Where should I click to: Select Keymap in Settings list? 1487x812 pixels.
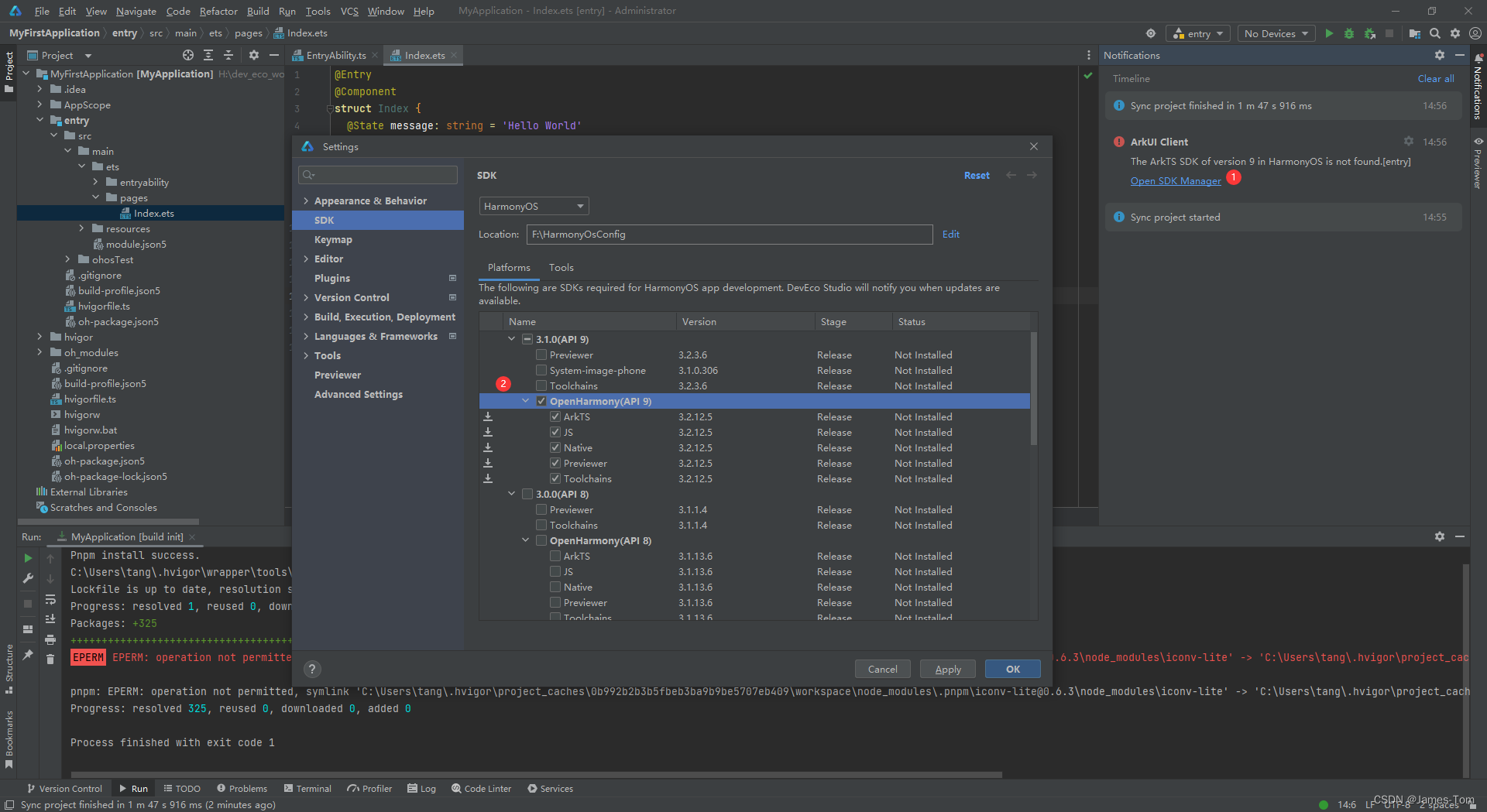[333, 239]
